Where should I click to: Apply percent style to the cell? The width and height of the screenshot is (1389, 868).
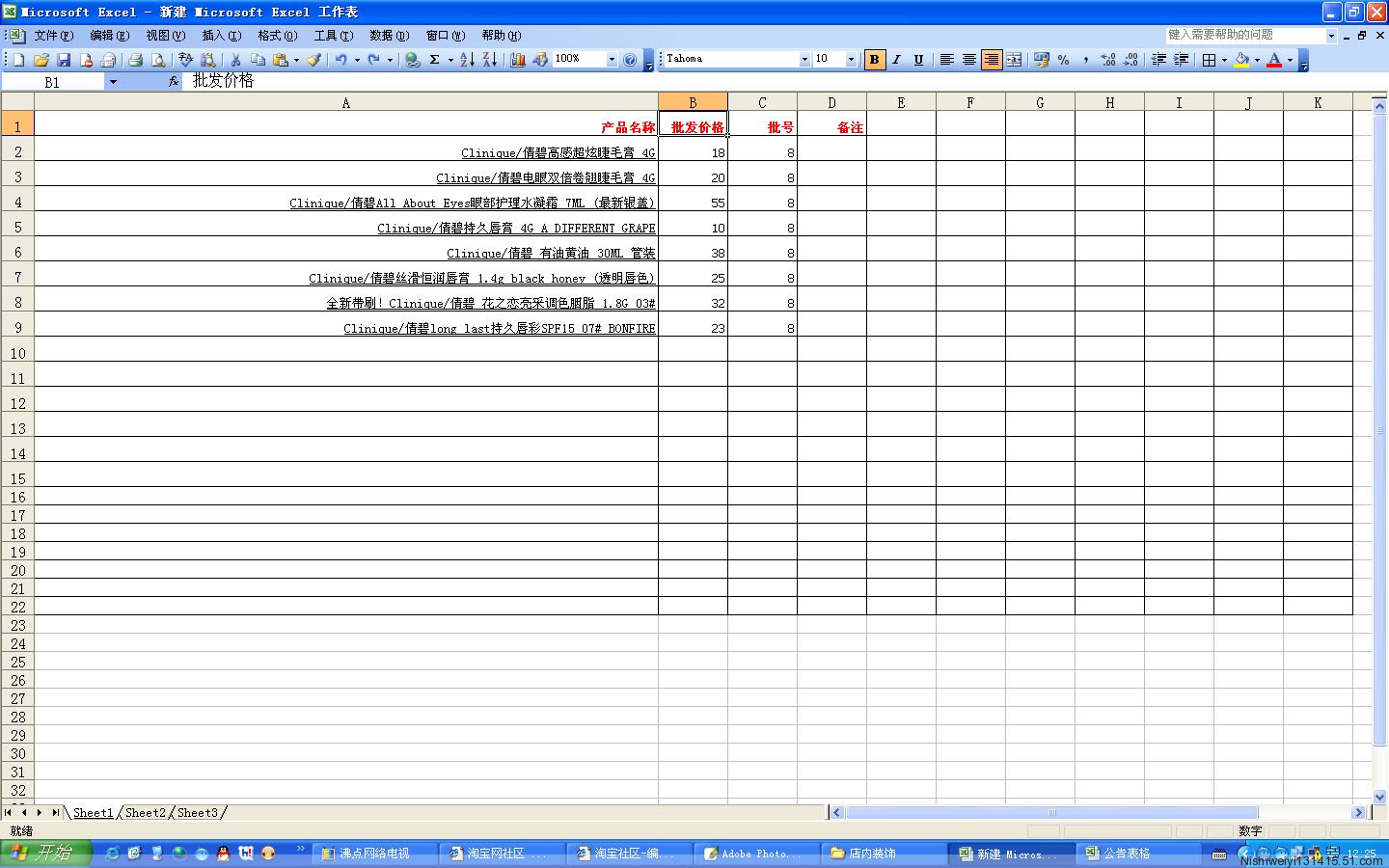(1064, 60)
